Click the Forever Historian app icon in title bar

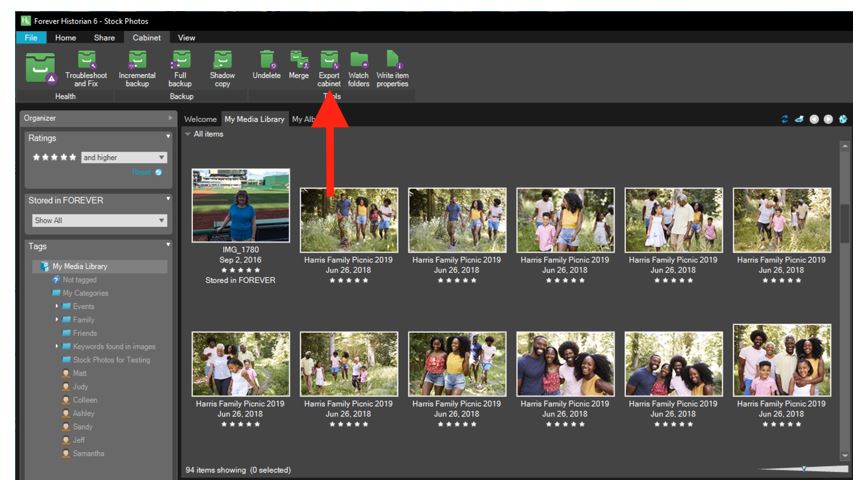(x=25, y=21)
